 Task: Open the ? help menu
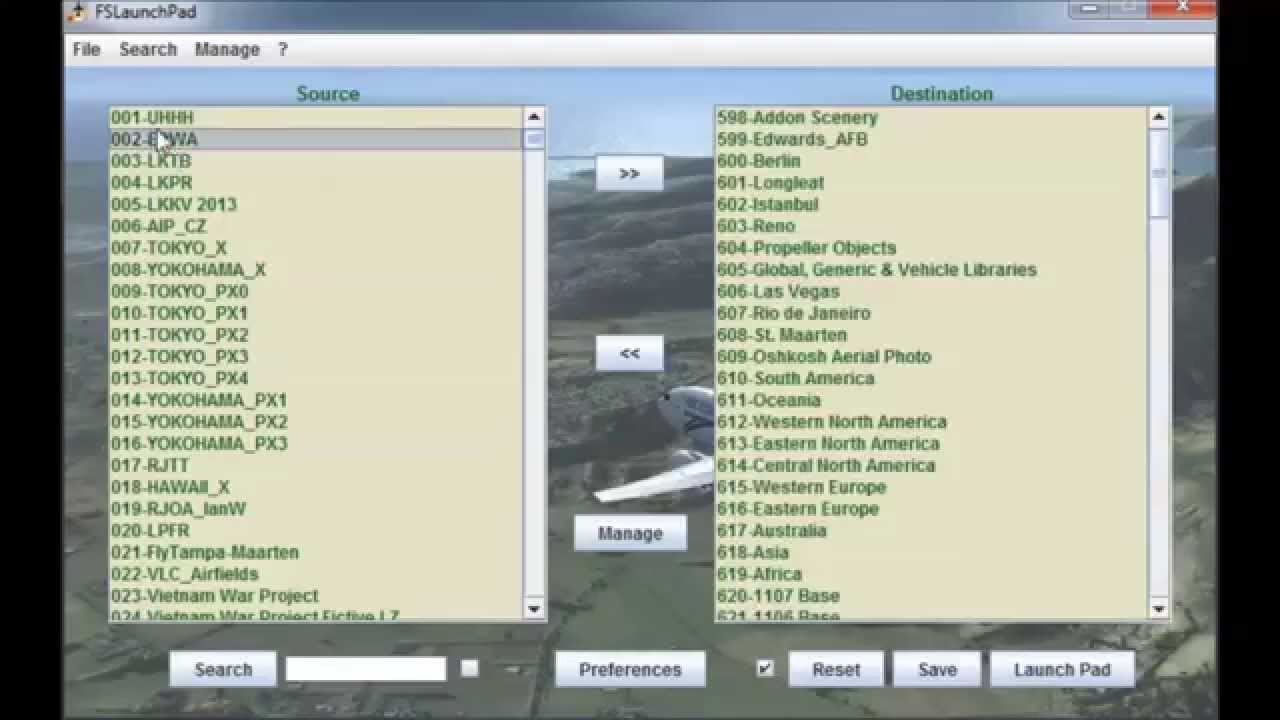pyautogui.click(x=281, y=49)
